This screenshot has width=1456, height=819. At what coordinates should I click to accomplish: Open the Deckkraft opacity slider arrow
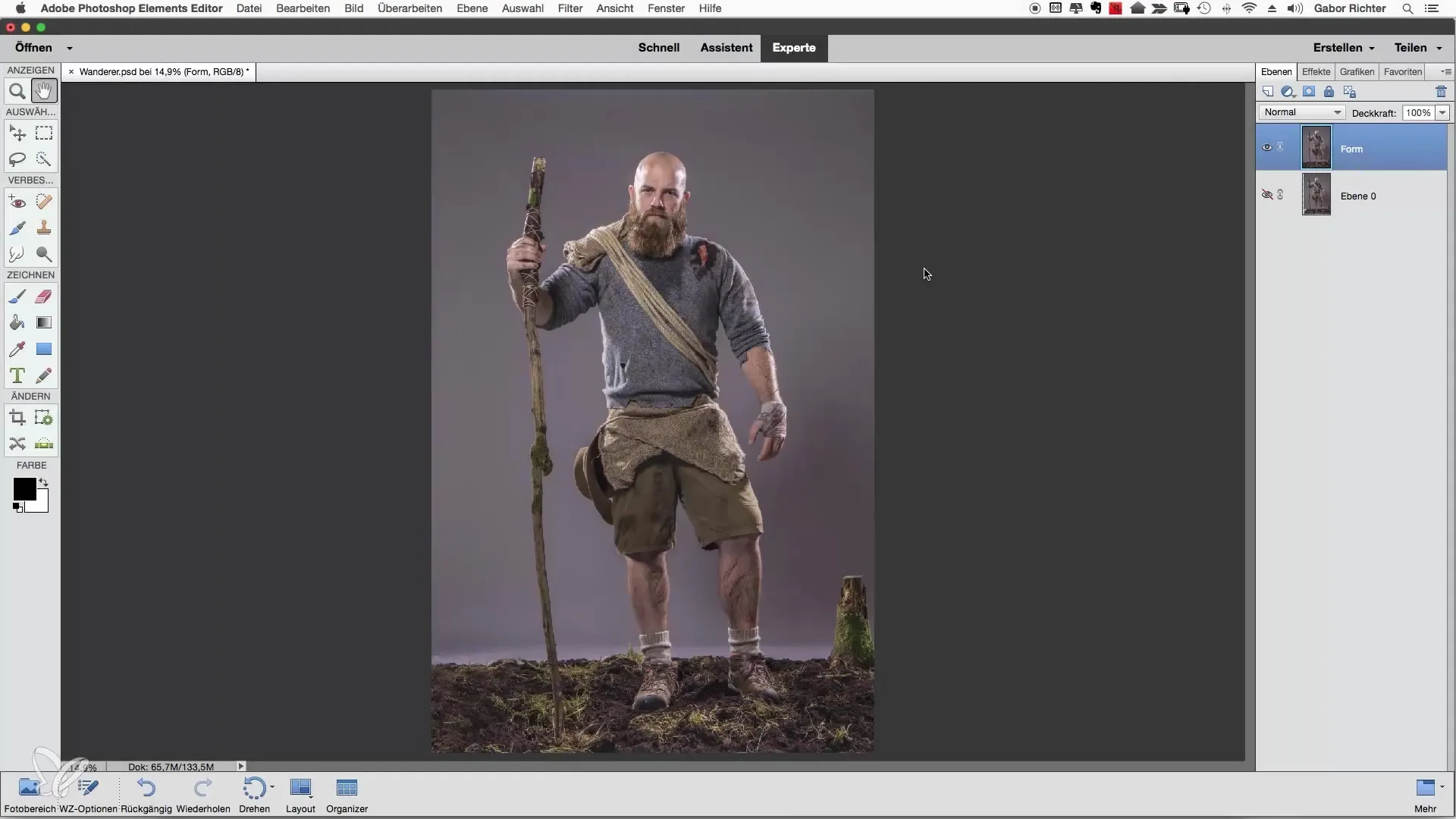pyautogui.click(x=1442, y=113)
